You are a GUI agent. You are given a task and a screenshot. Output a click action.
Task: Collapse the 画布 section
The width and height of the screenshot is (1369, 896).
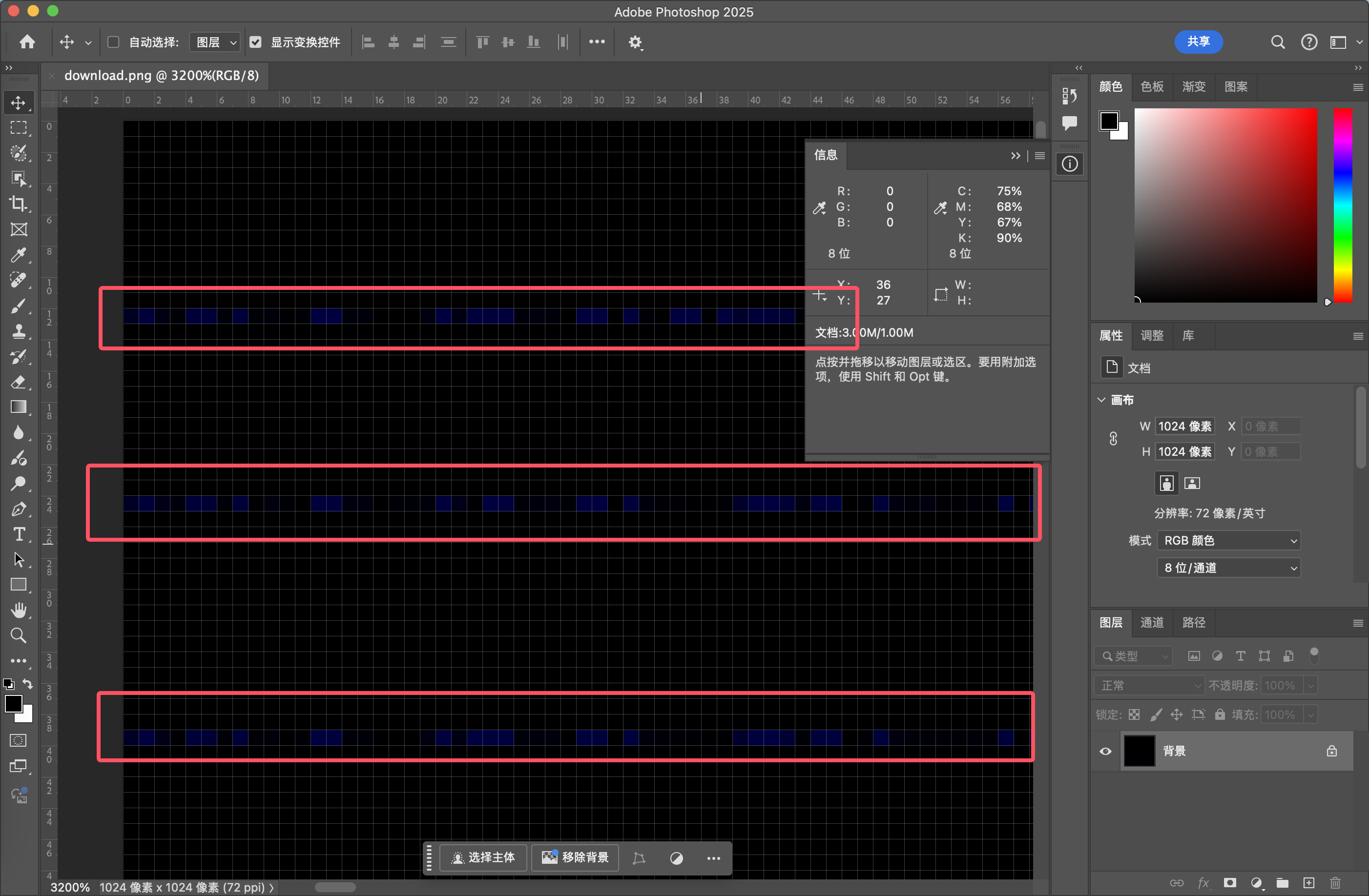[1101, 400]
